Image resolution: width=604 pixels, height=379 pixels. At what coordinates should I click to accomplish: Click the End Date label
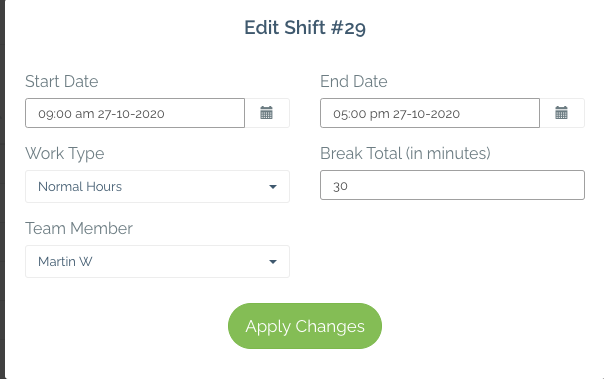pos(354,81)
